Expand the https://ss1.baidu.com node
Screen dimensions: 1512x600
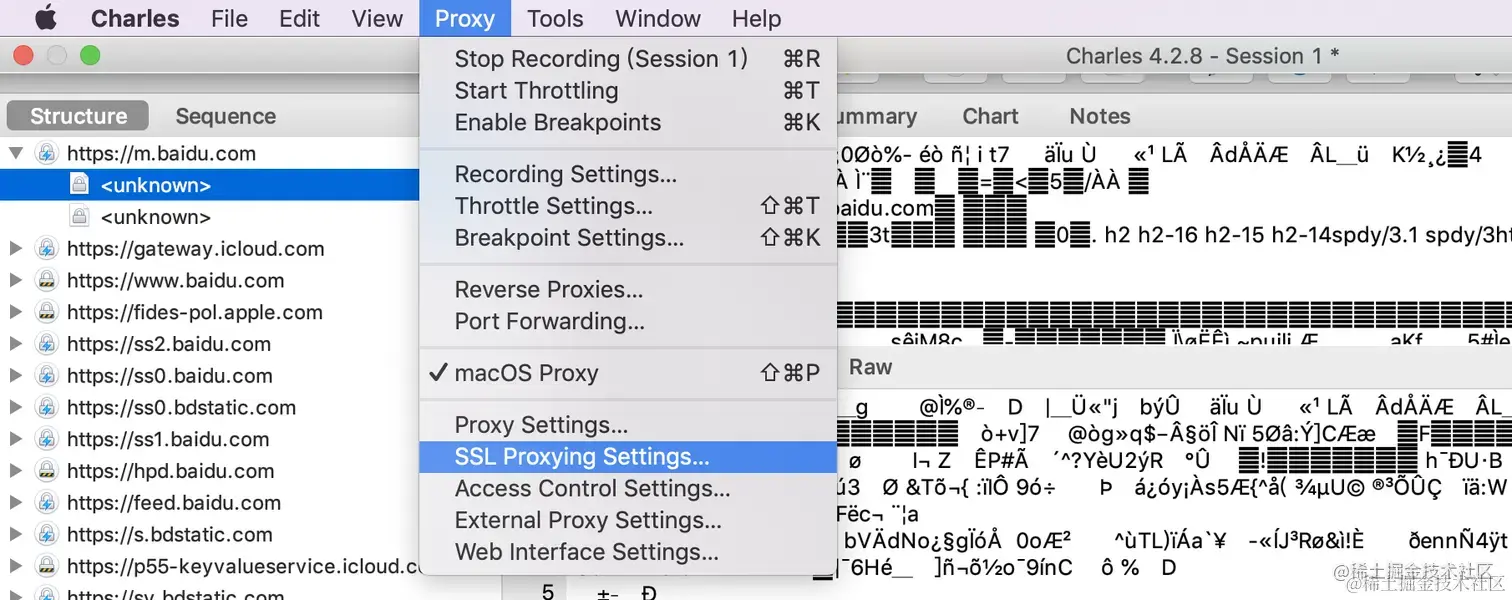tap(15, 439)
